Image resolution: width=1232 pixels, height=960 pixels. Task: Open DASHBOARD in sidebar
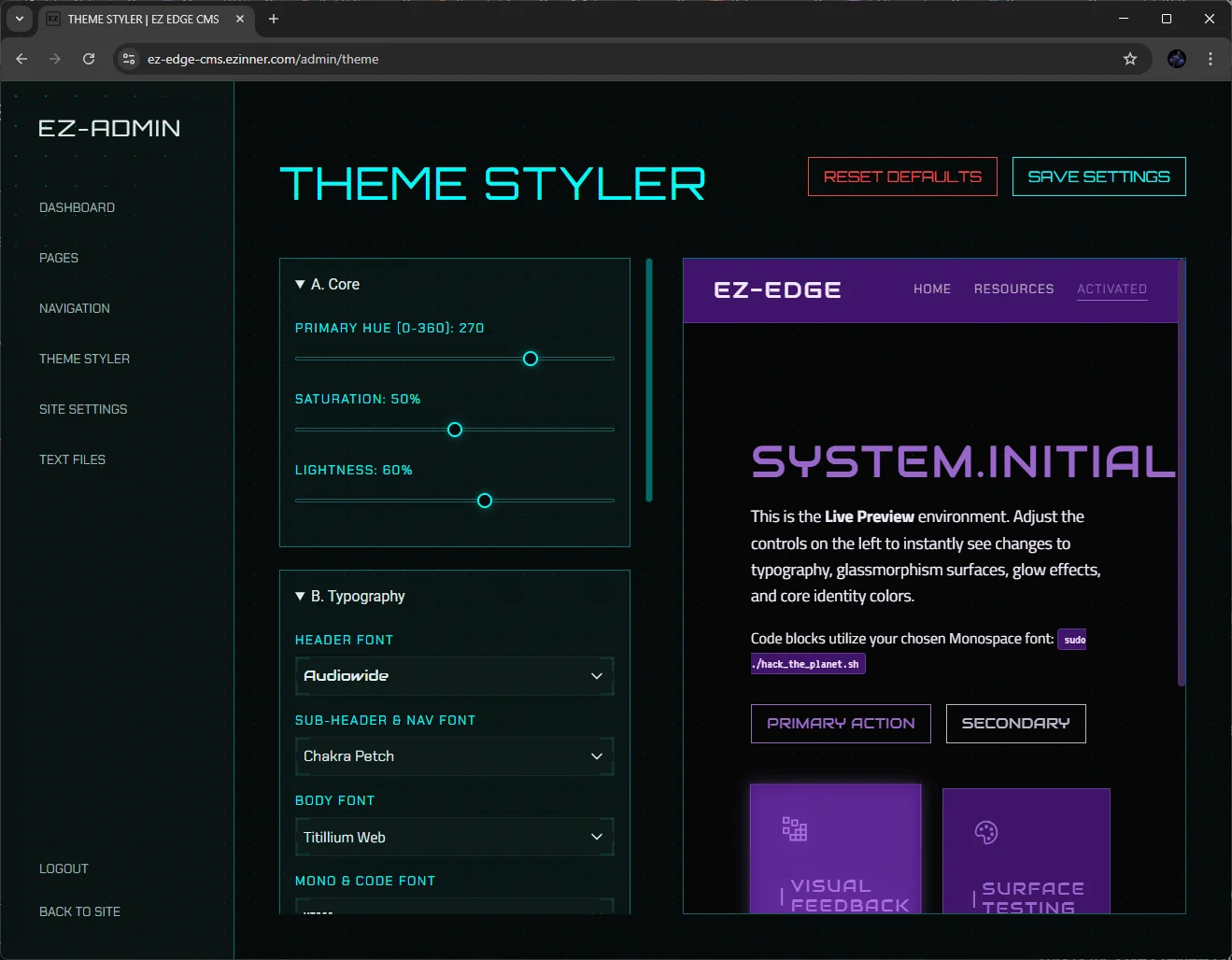(77, 207)
